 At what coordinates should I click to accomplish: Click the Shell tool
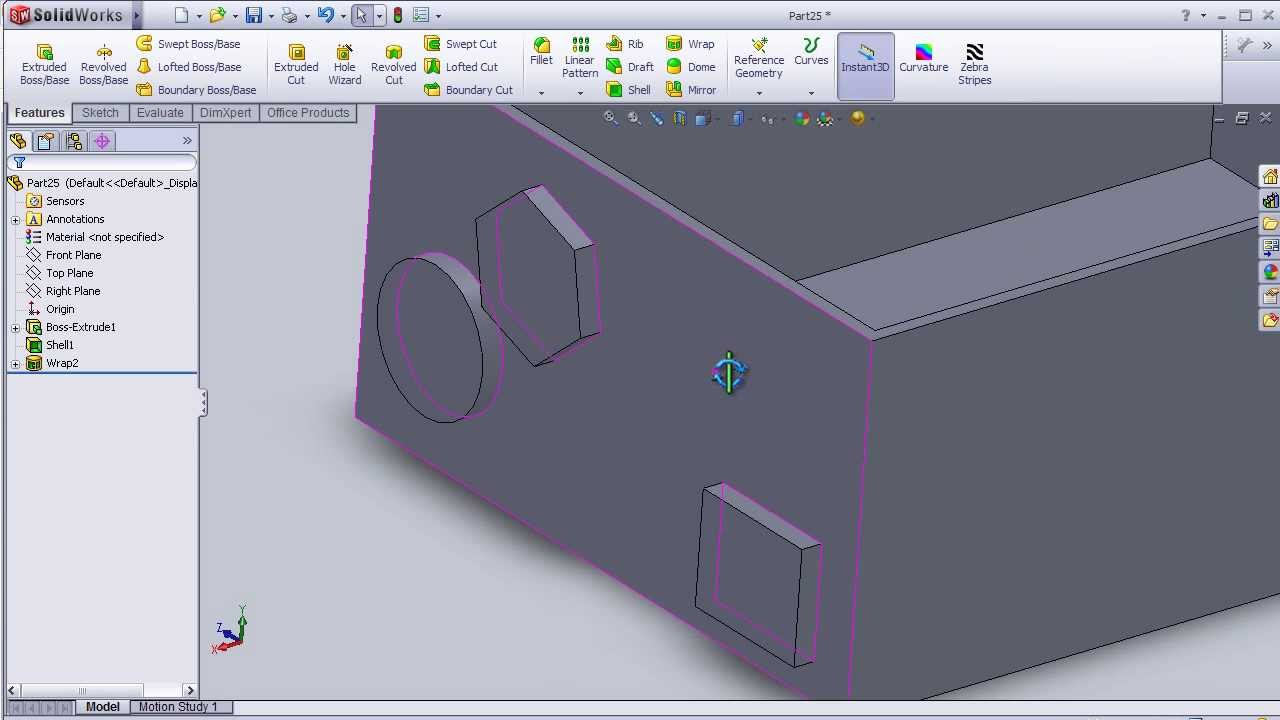coord(628,90)
